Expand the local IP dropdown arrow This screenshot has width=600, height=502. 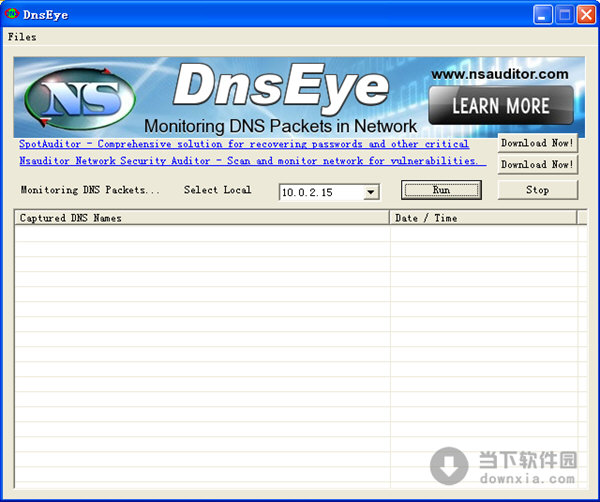click(370, 191)
